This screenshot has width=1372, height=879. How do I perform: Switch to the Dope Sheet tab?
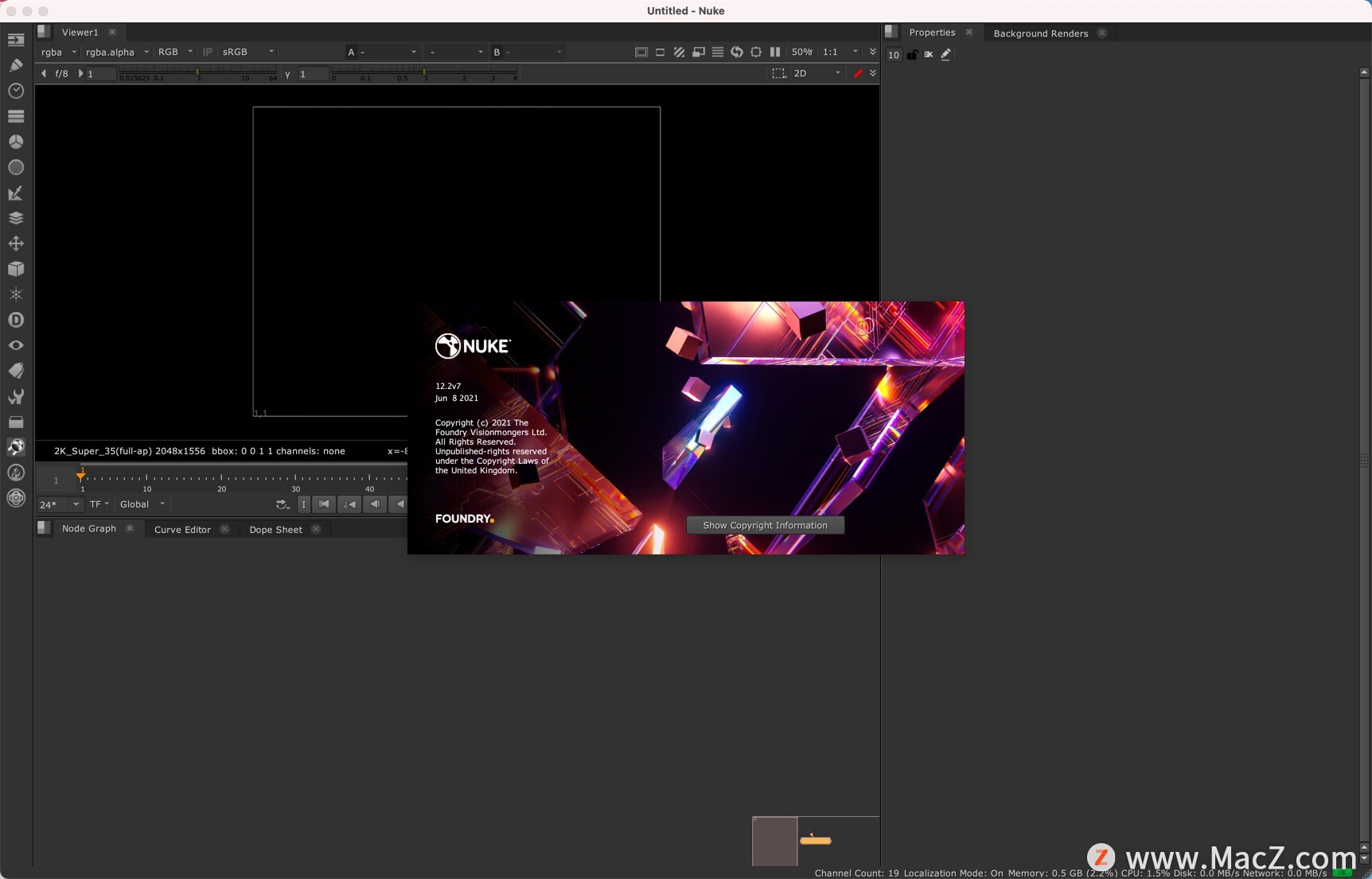(x=275, y=530)
